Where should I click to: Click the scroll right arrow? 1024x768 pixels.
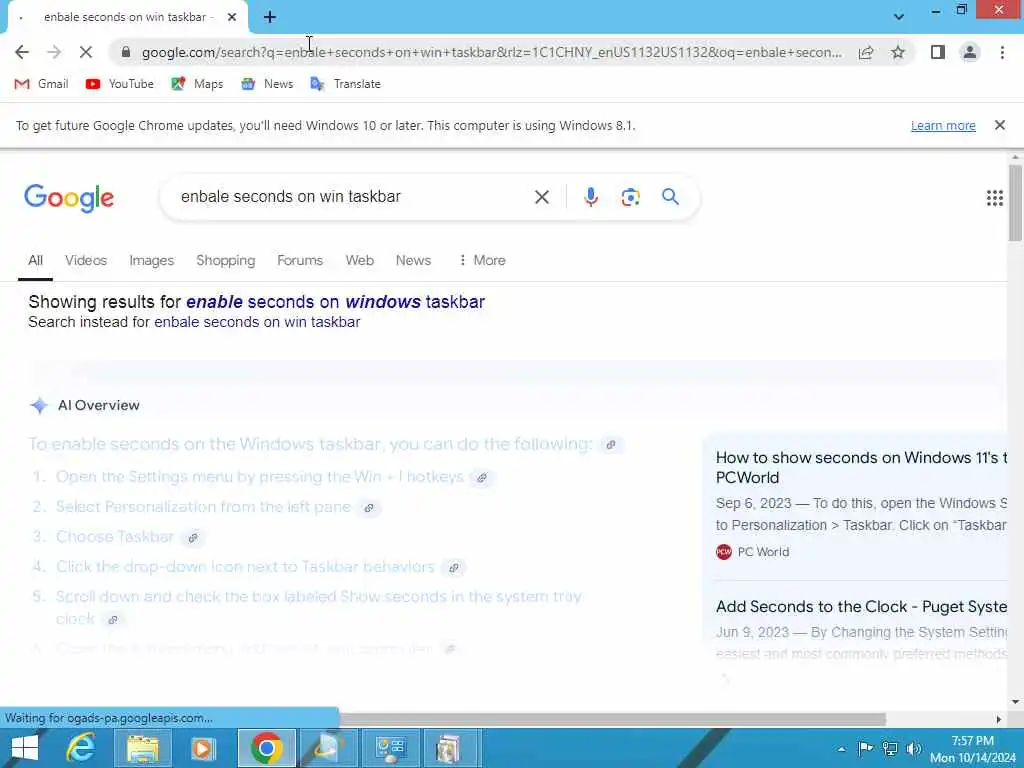[999, 719]
